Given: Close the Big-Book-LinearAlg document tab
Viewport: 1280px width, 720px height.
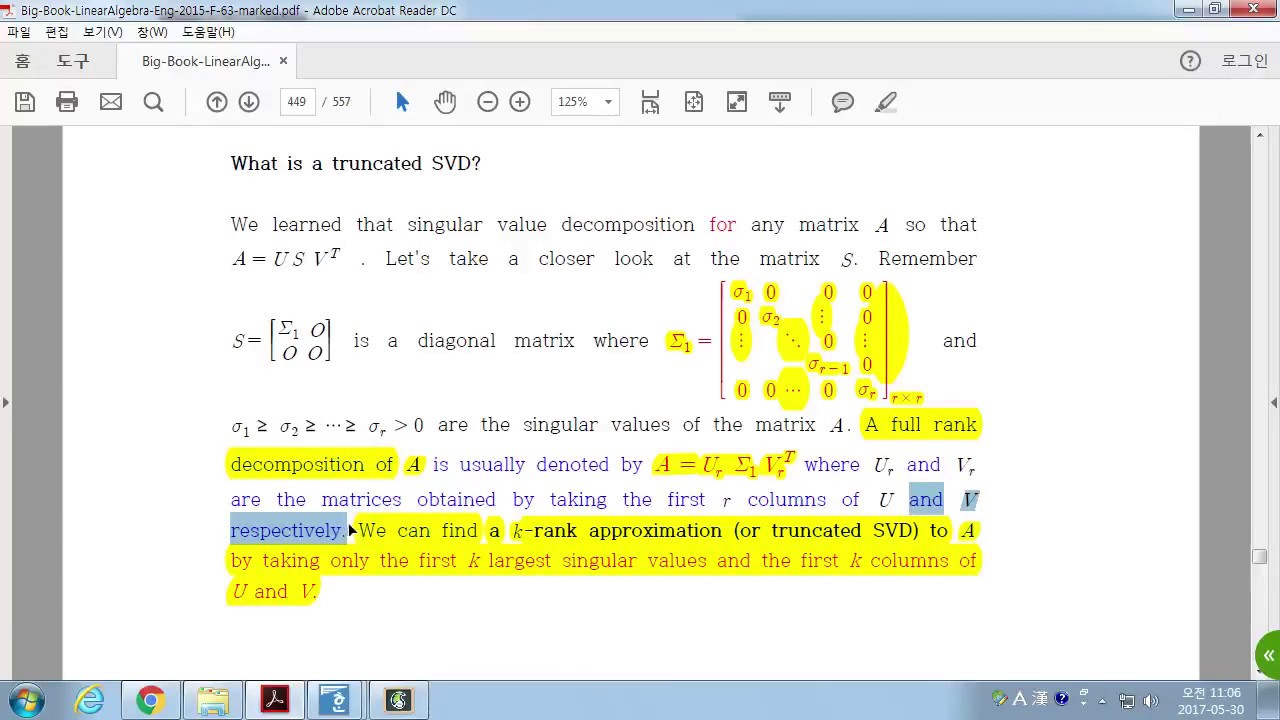Looking at the screenshot, I should (x=283, y=61).
